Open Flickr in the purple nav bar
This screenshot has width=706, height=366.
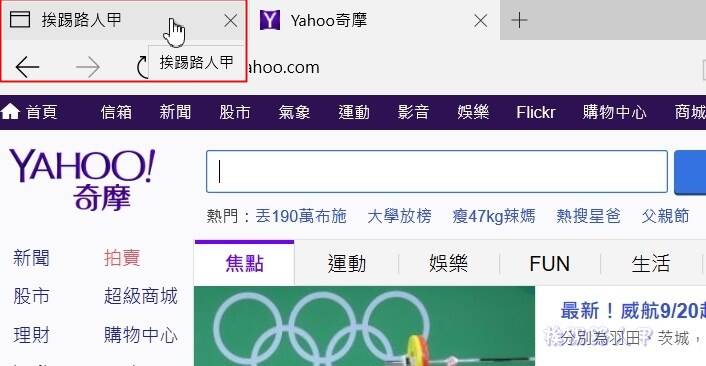[536, 112]
